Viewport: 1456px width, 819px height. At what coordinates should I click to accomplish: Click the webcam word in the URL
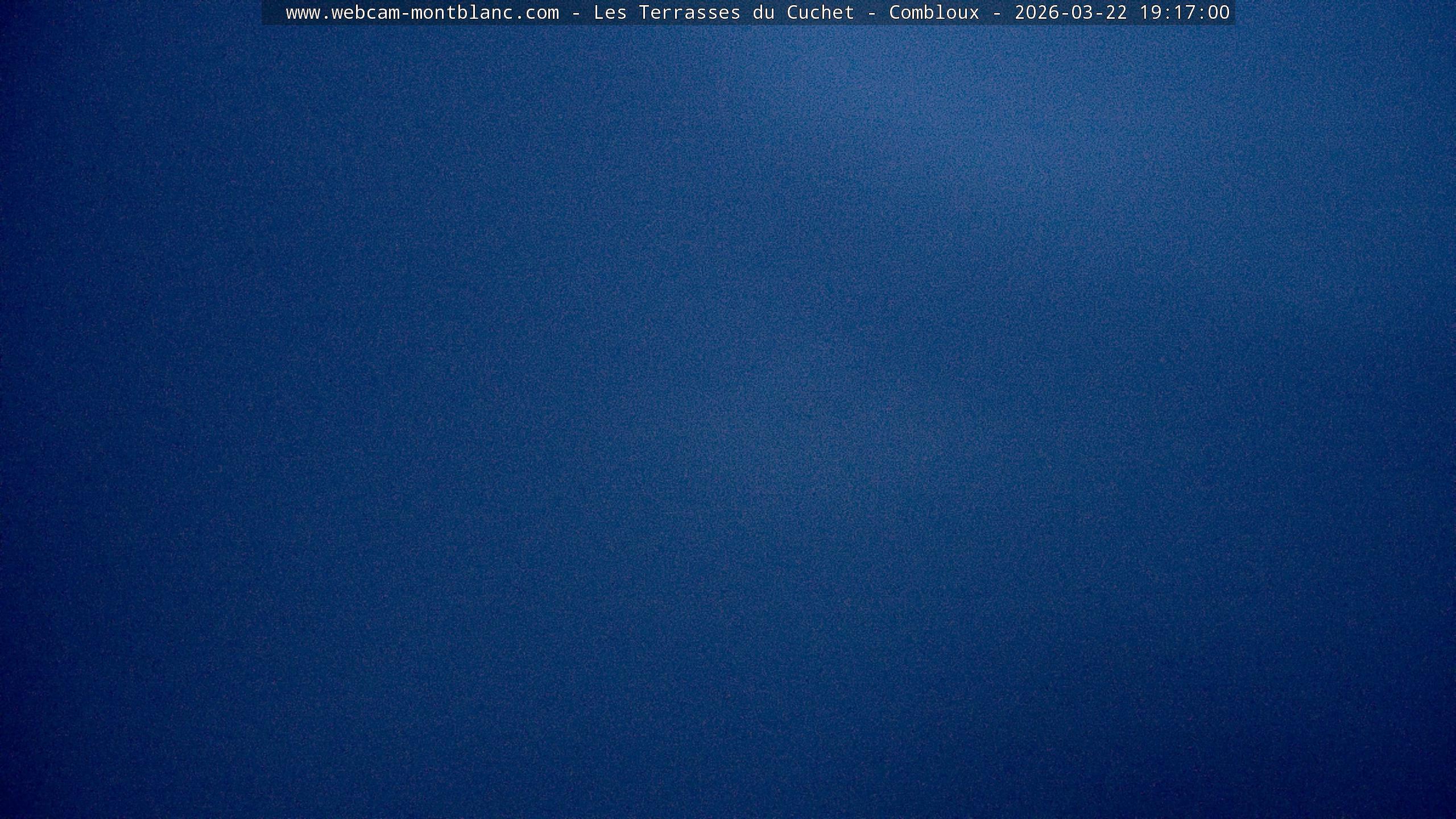(x=365, y=13)
